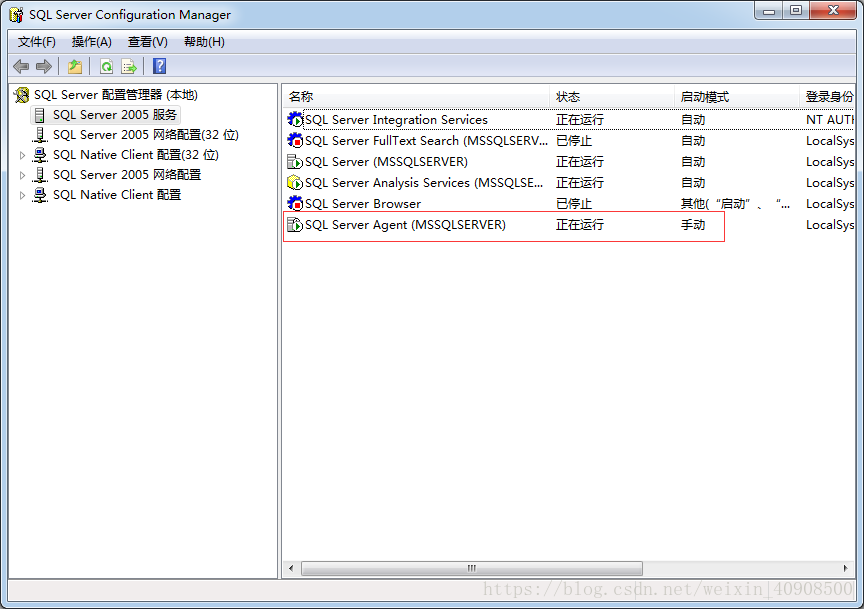The image size is (864, 609).
Task: Sort by the 名称 column header
Action: point(416,97)
